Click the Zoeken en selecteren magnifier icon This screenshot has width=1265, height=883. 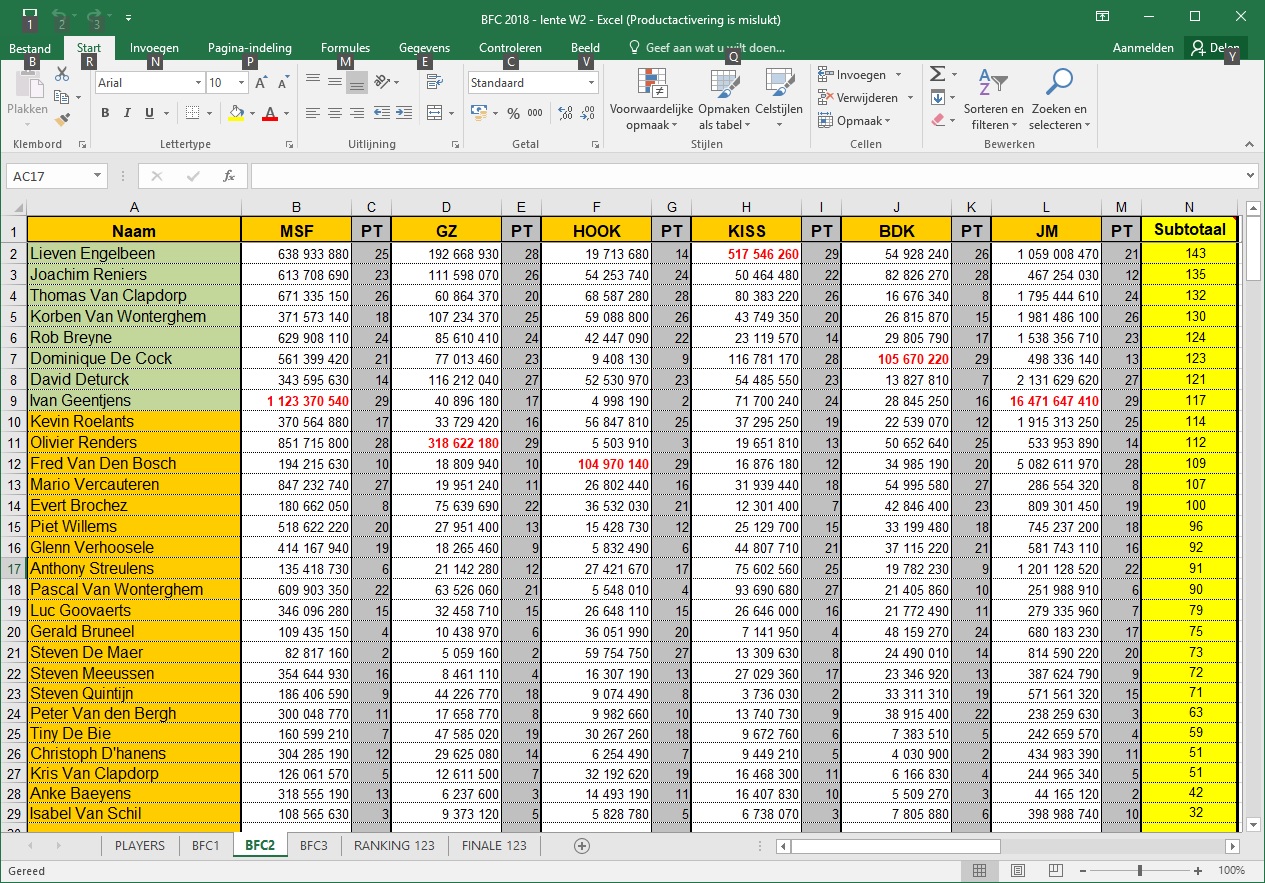pyautogui.click(x=1059, y=83)
